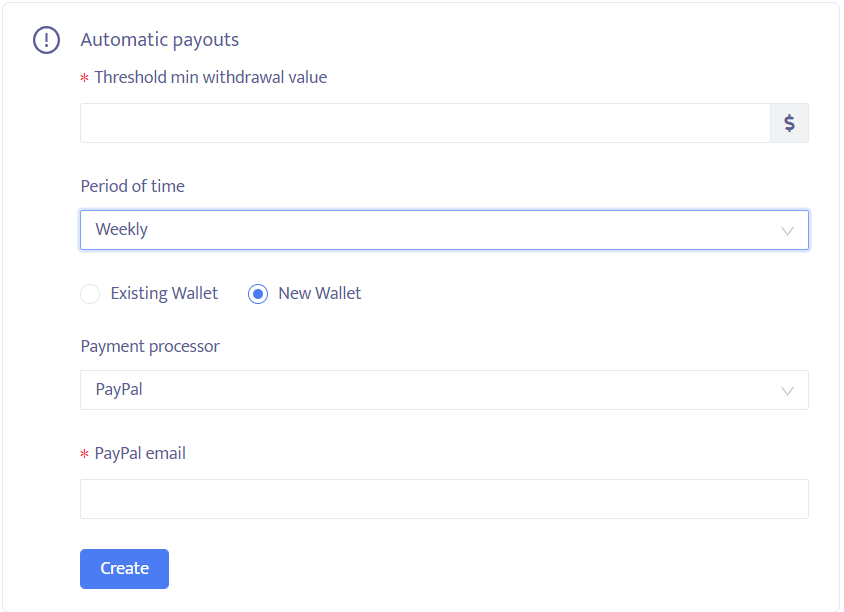844x612 pixels.
Task: Click the exclamation alert icon
Action: (x=47, y=40)
